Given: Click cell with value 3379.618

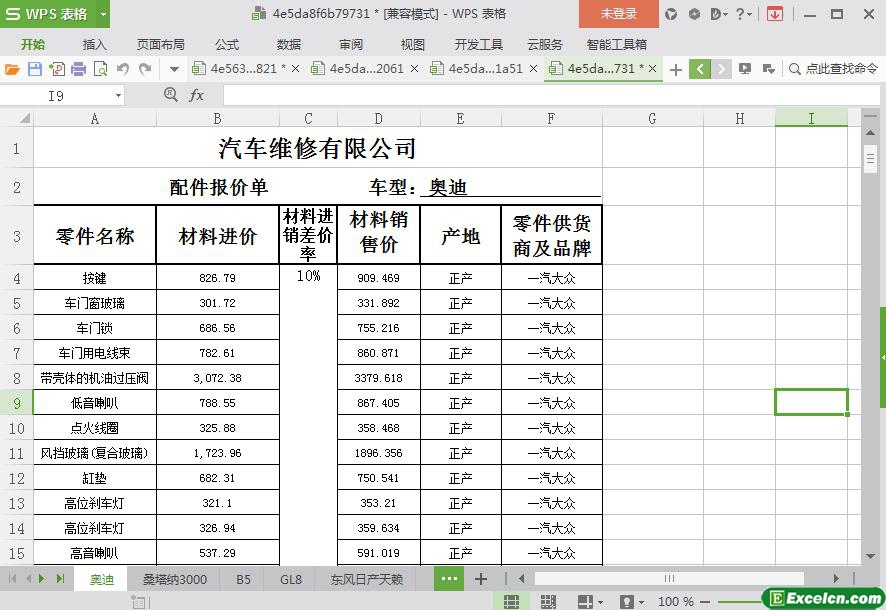Looking at the screenshot, I should [379, 378].
